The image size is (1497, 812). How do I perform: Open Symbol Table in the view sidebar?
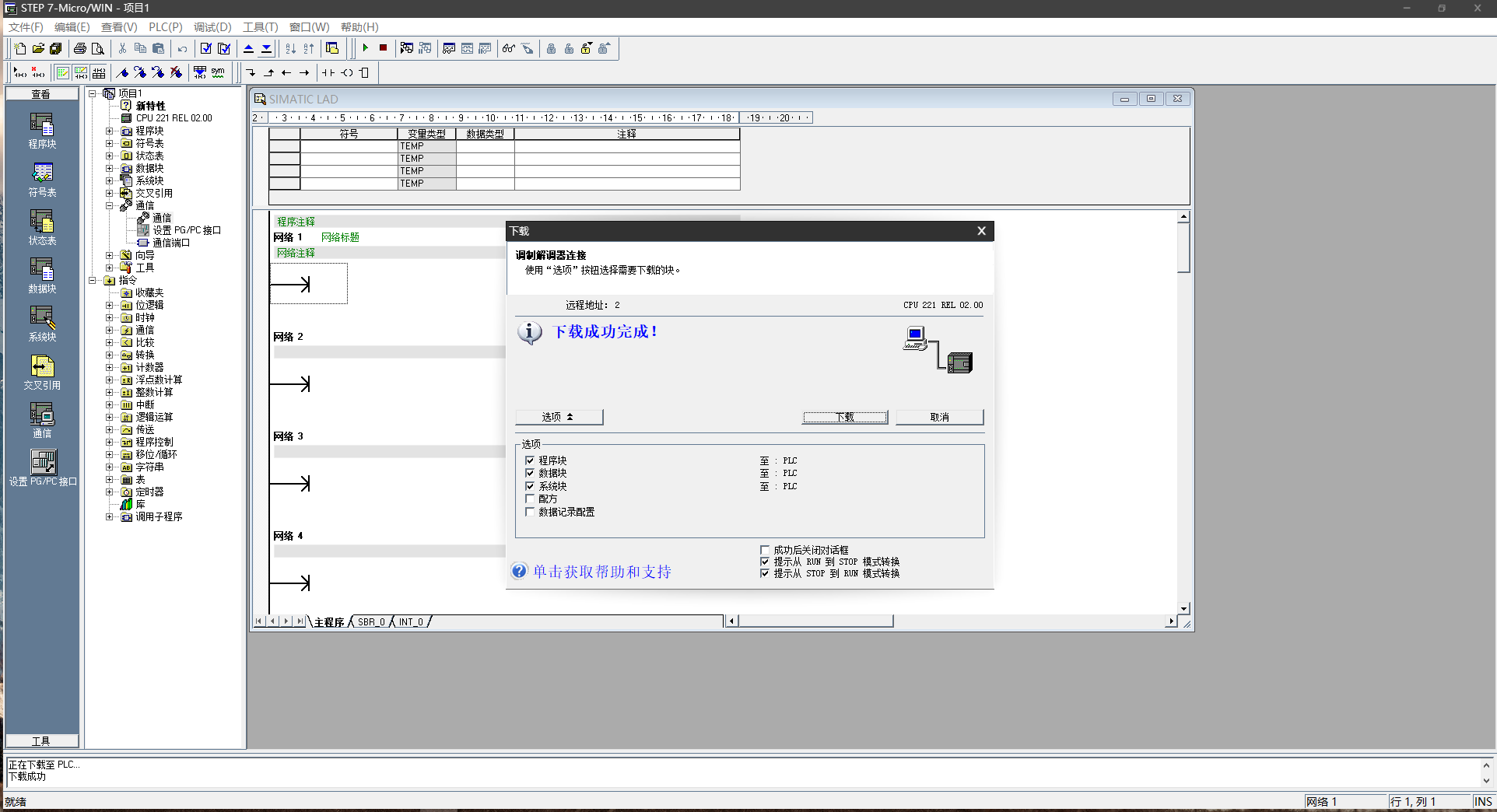[x=42, y=179]
